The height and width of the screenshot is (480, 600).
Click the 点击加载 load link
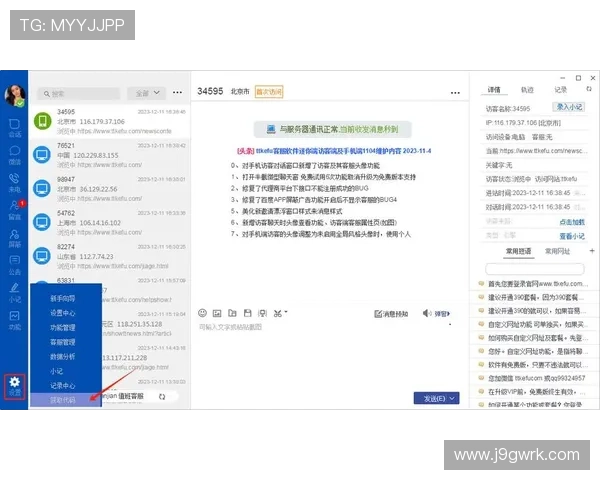(x=572, y=222)
